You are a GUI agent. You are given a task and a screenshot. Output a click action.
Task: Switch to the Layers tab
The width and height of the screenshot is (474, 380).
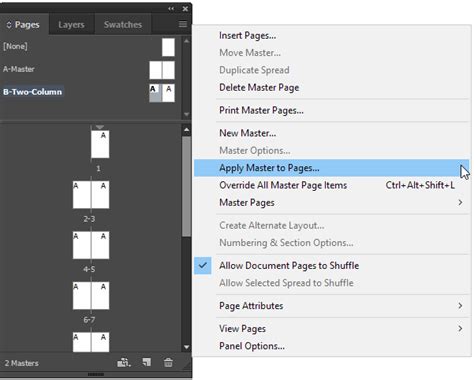[71, 25]
